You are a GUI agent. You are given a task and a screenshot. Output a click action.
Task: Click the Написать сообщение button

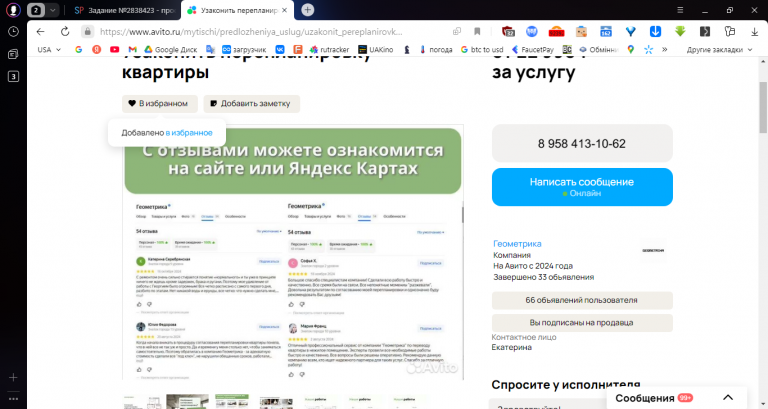[582, 187]
